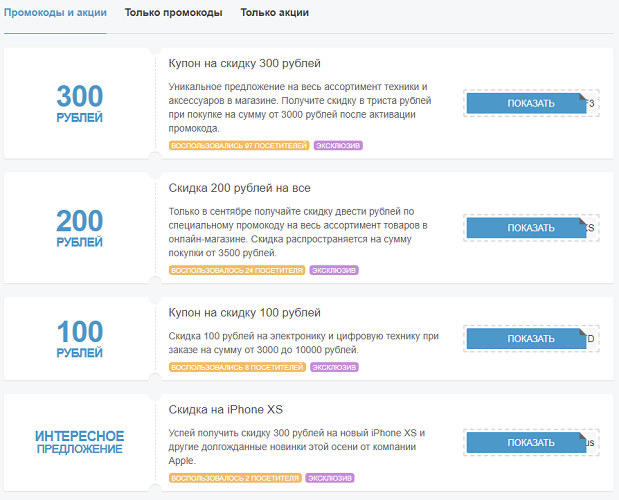
Task: Click the Воспользовались 24 посетителя badge
Action: [237, 270]
